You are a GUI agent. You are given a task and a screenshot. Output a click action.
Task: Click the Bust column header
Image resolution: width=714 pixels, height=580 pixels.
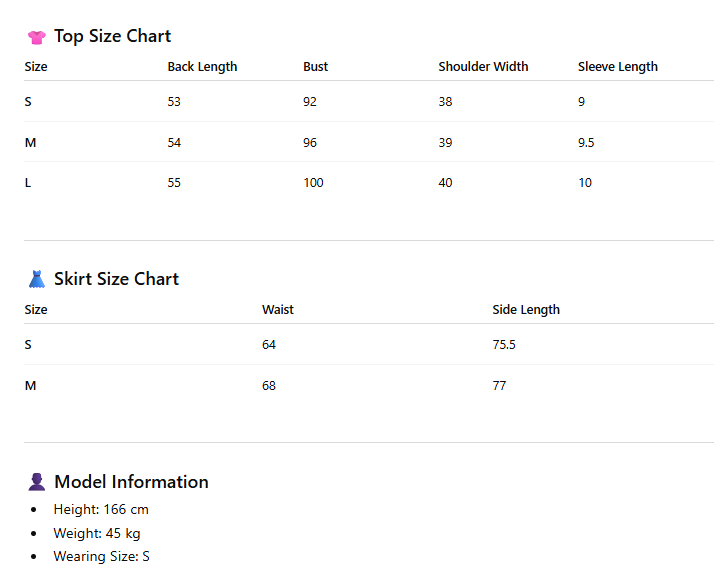click(316, 66)
